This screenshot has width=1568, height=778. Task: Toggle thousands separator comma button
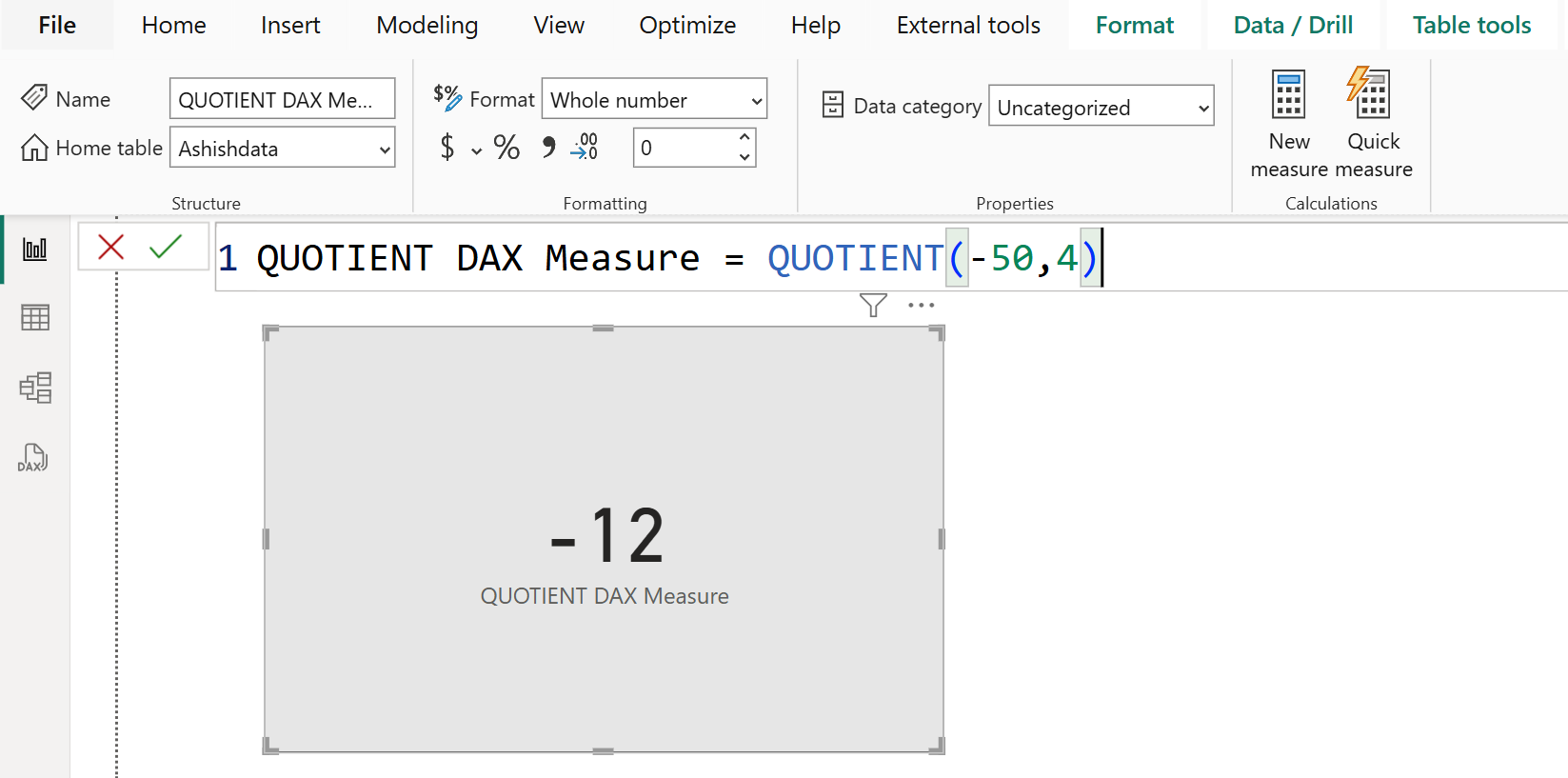(x=548, y=148)
